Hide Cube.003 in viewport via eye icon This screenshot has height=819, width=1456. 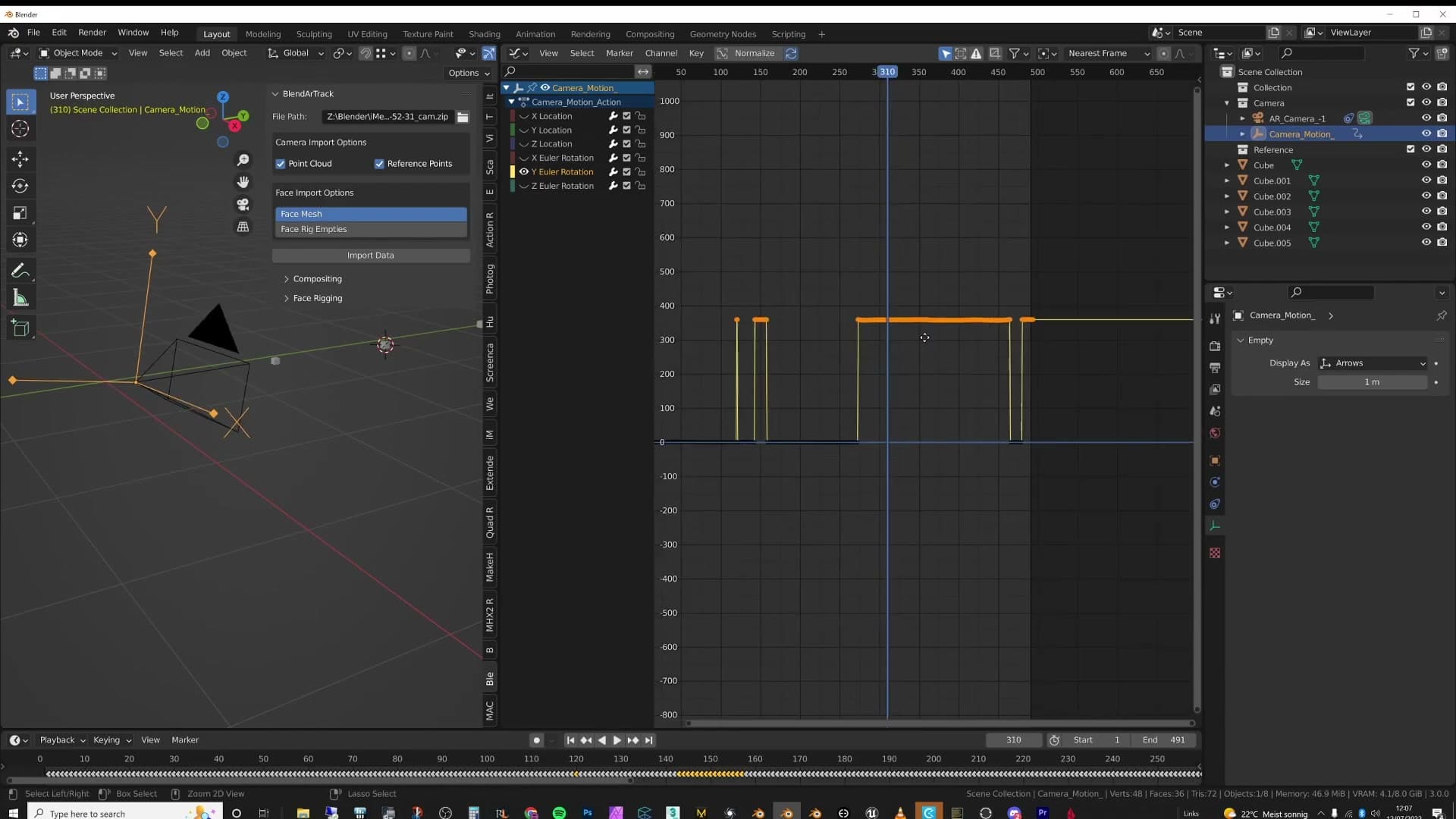coord(1426,212)
